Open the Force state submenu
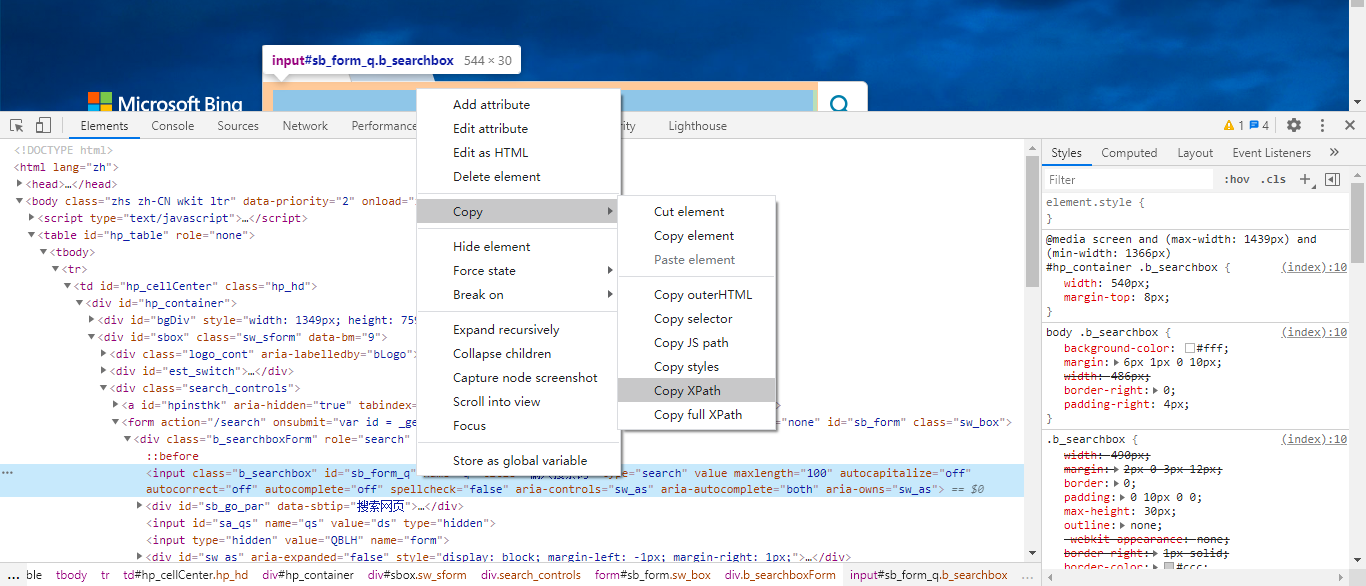 pyautogui.click(x=519, y=270)
